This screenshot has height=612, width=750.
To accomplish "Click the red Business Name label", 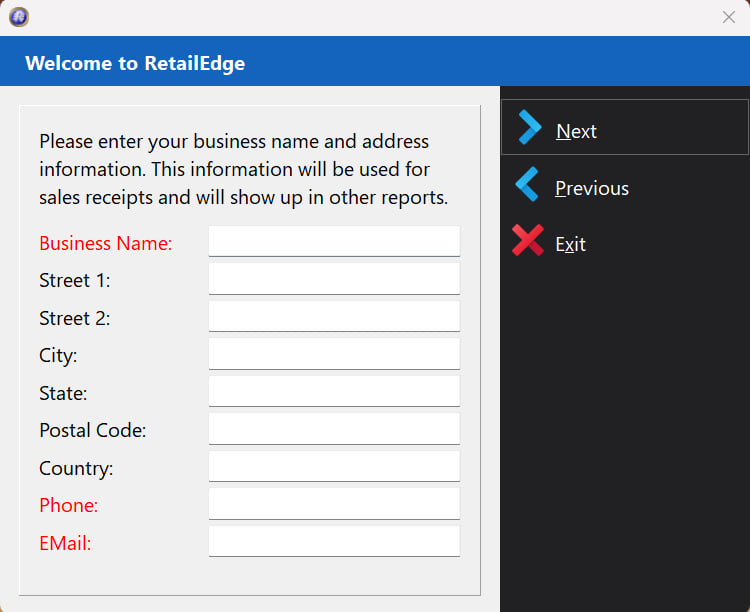I will (105, 244).
